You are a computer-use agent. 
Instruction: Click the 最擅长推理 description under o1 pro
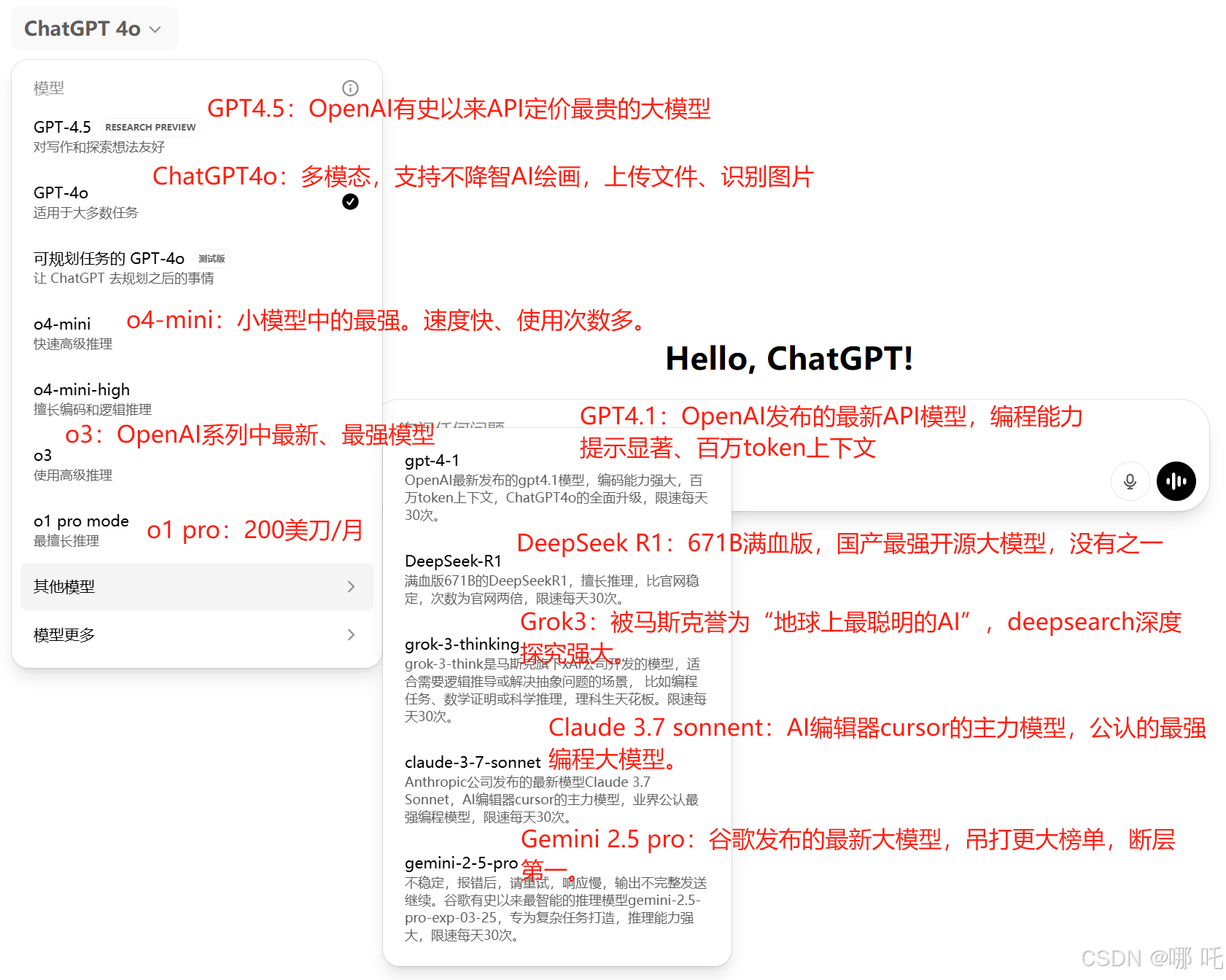pyautogui.click(x=66, y=541)
